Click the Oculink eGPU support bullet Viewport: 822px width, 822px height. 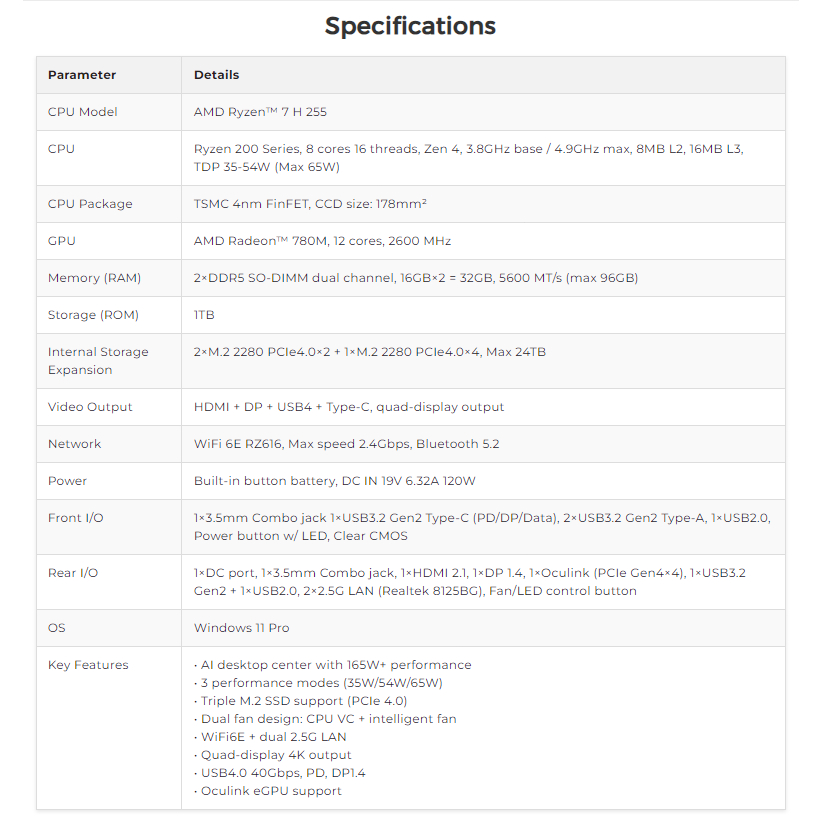[x=268, y=791]
